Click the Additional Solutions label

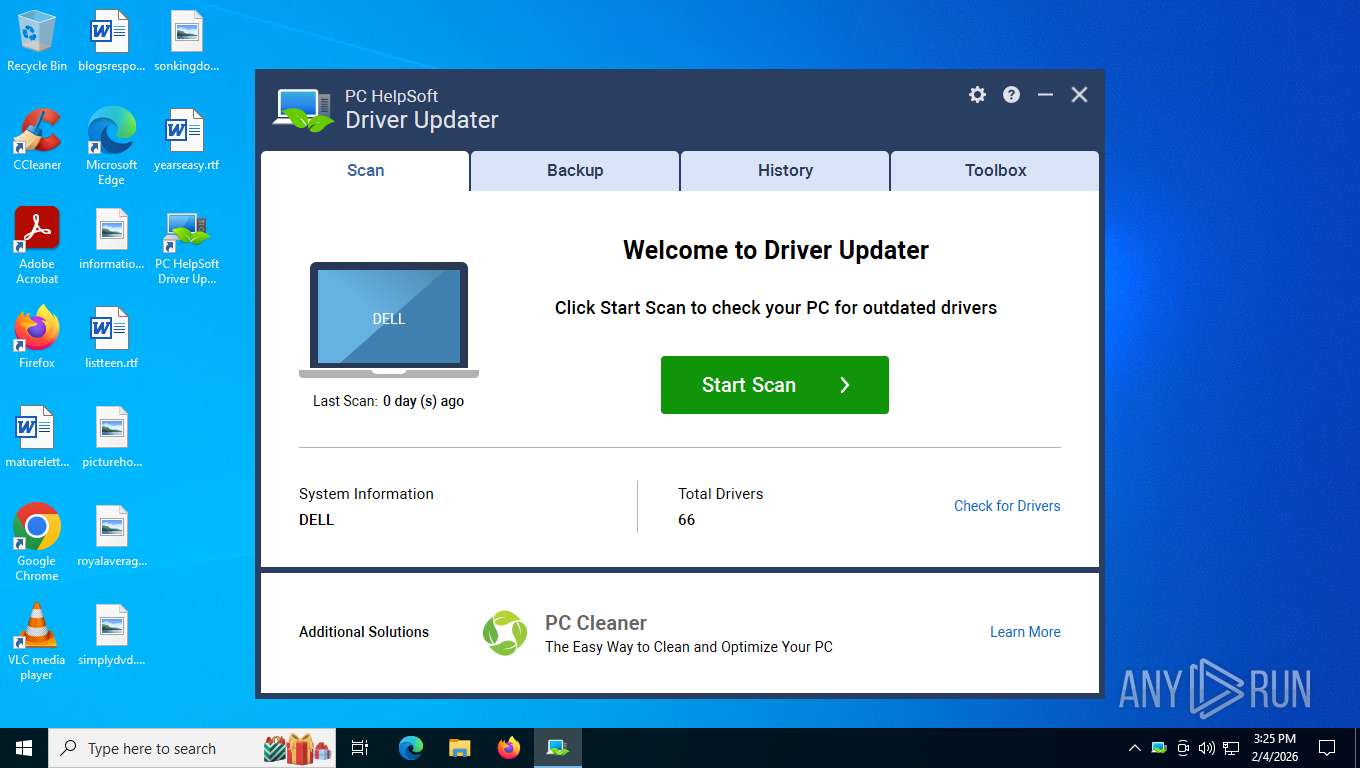tap(364, 632)
